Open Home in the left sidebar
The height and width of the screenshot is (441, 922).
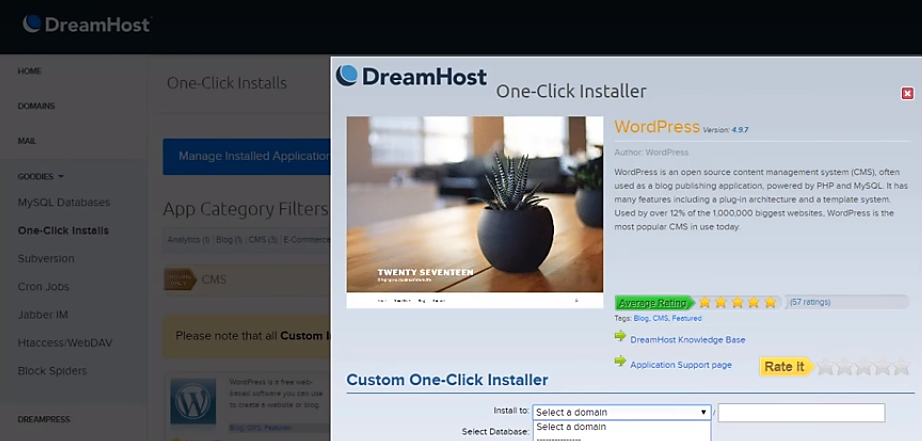(x=29, y=71)
